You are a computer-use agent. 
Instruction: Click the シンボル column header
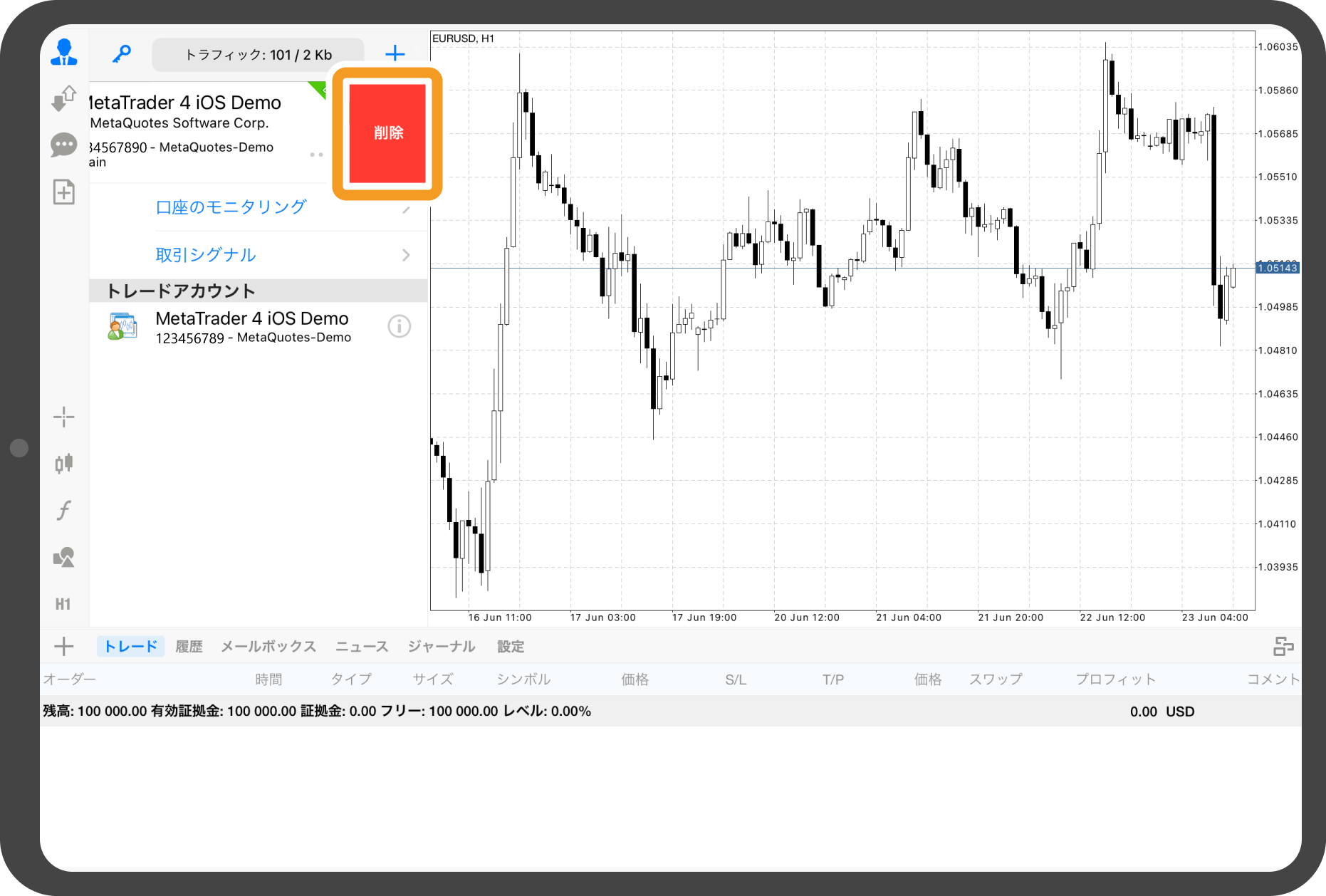523,679
